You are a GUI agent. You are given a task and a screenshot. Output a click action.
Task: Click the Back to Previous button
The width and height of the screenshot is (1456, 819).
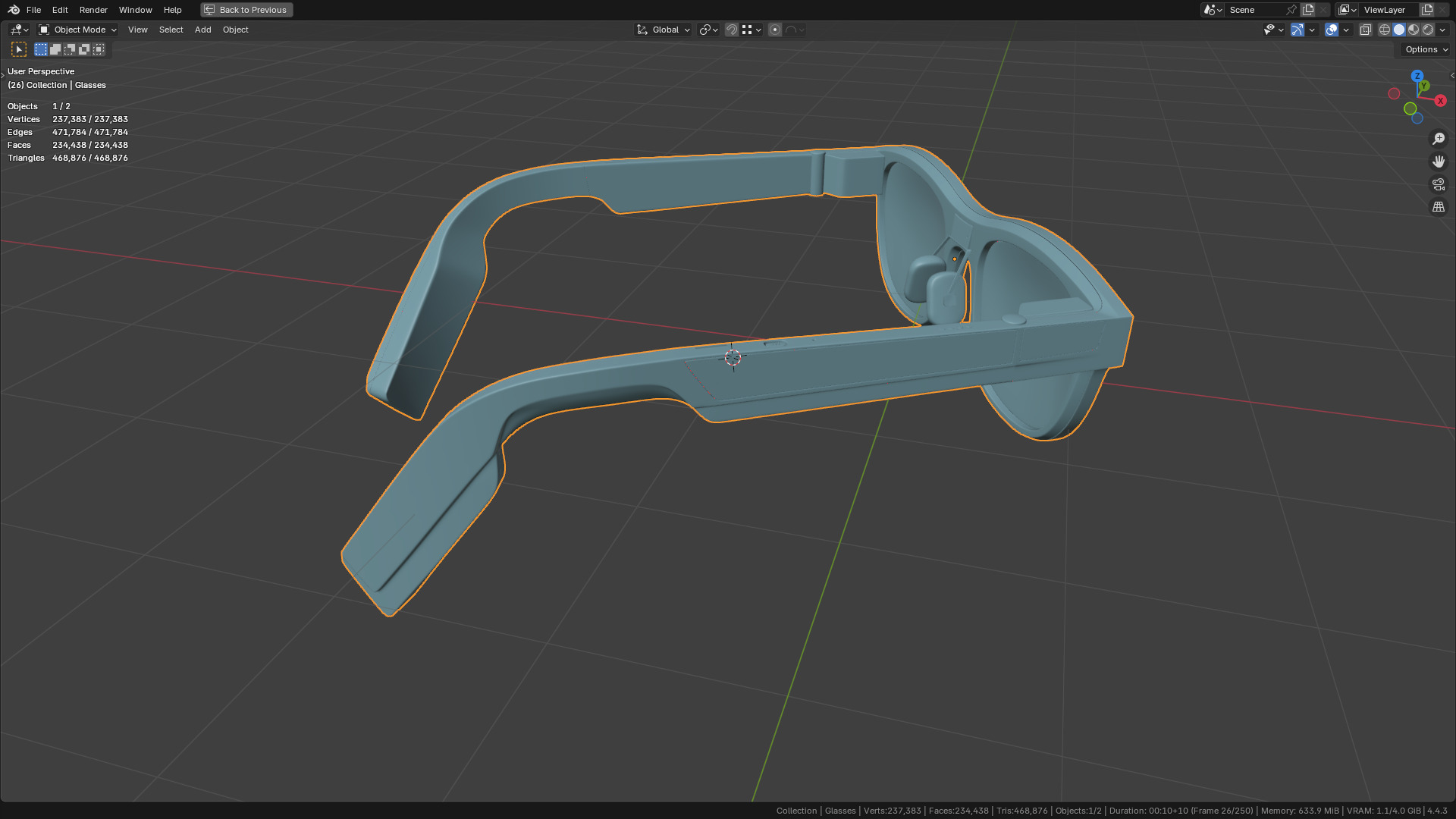click(246, 10)
